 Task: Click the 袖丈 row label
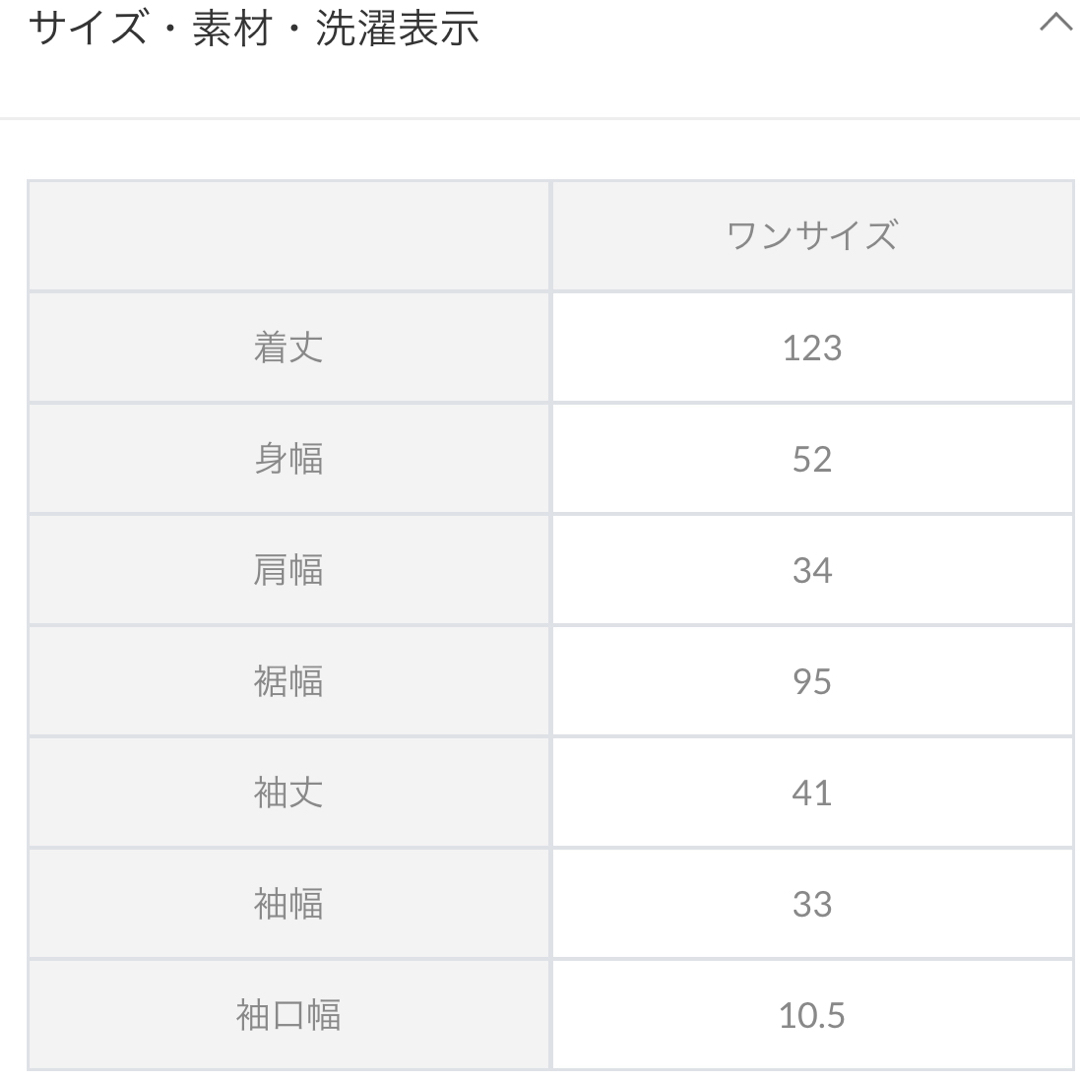click(289, 793)
